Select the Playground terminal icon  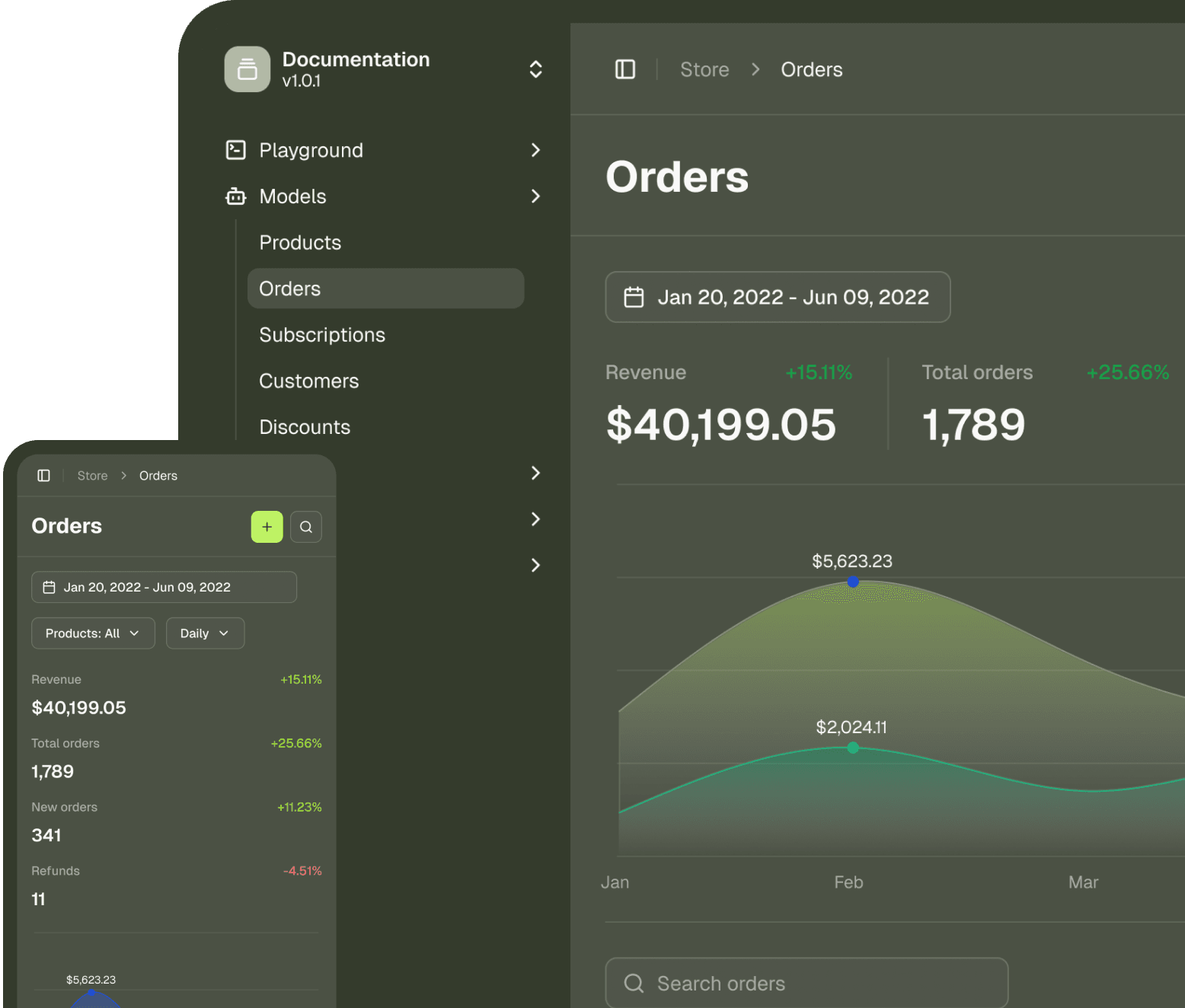(235, 150)
